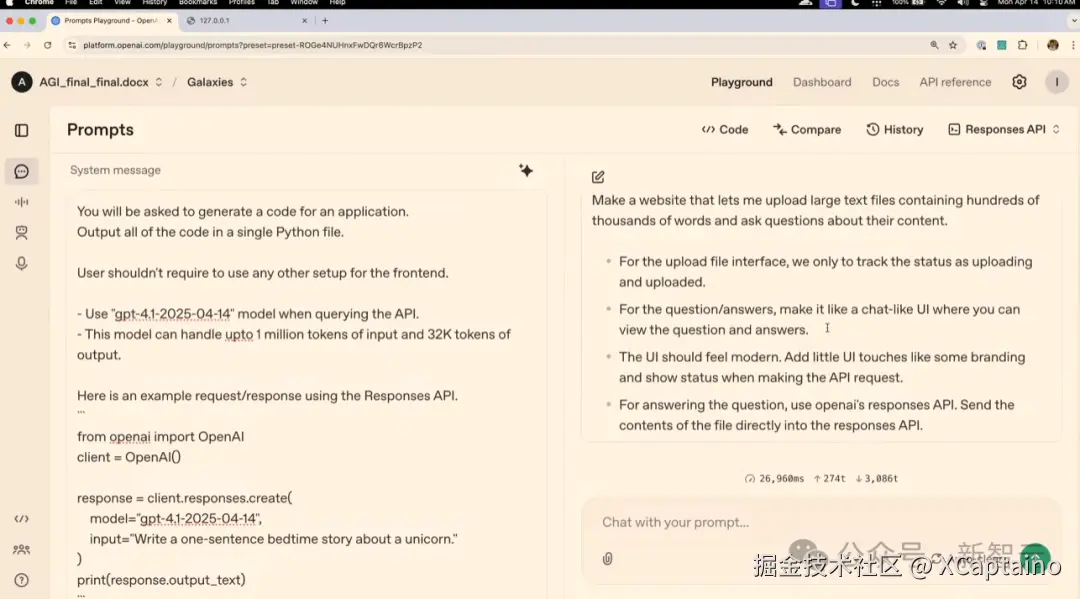Click the green send message button
The height and width of the screenshot is (599, 1080).
1035,557
